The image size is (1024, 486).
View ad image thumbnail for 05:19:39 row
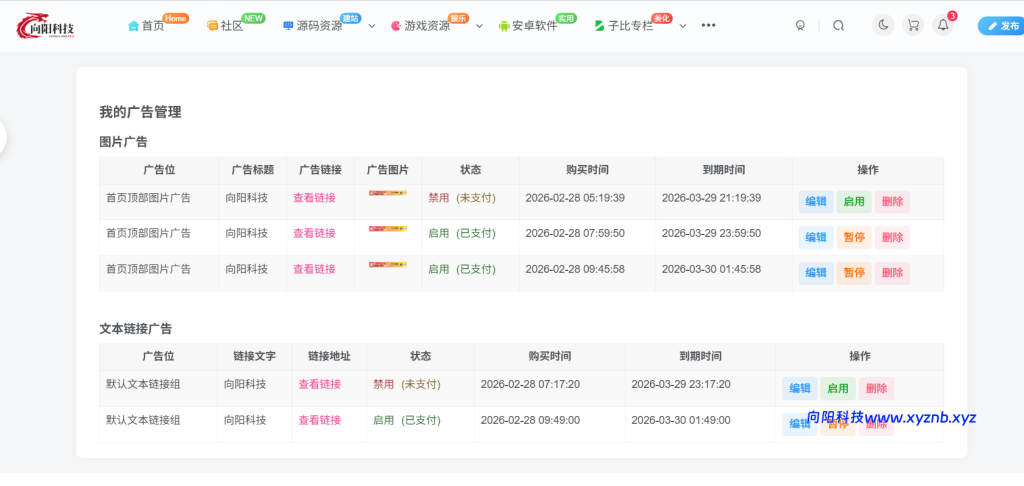[x=388, y=193]
